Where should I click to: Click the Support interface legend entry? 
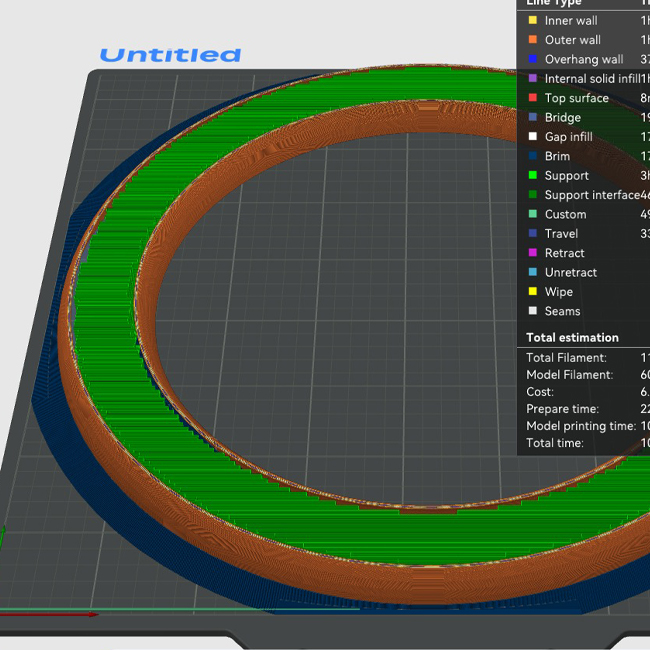click(591, 195)
